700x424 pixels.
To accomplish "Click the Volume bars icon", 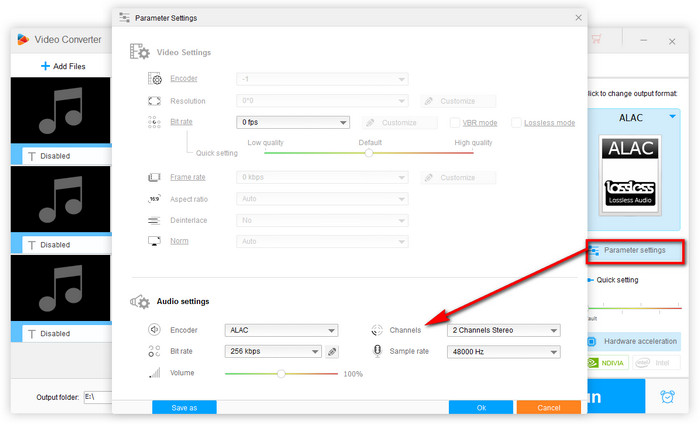I will pyautogui.click(x=154, y=373).
